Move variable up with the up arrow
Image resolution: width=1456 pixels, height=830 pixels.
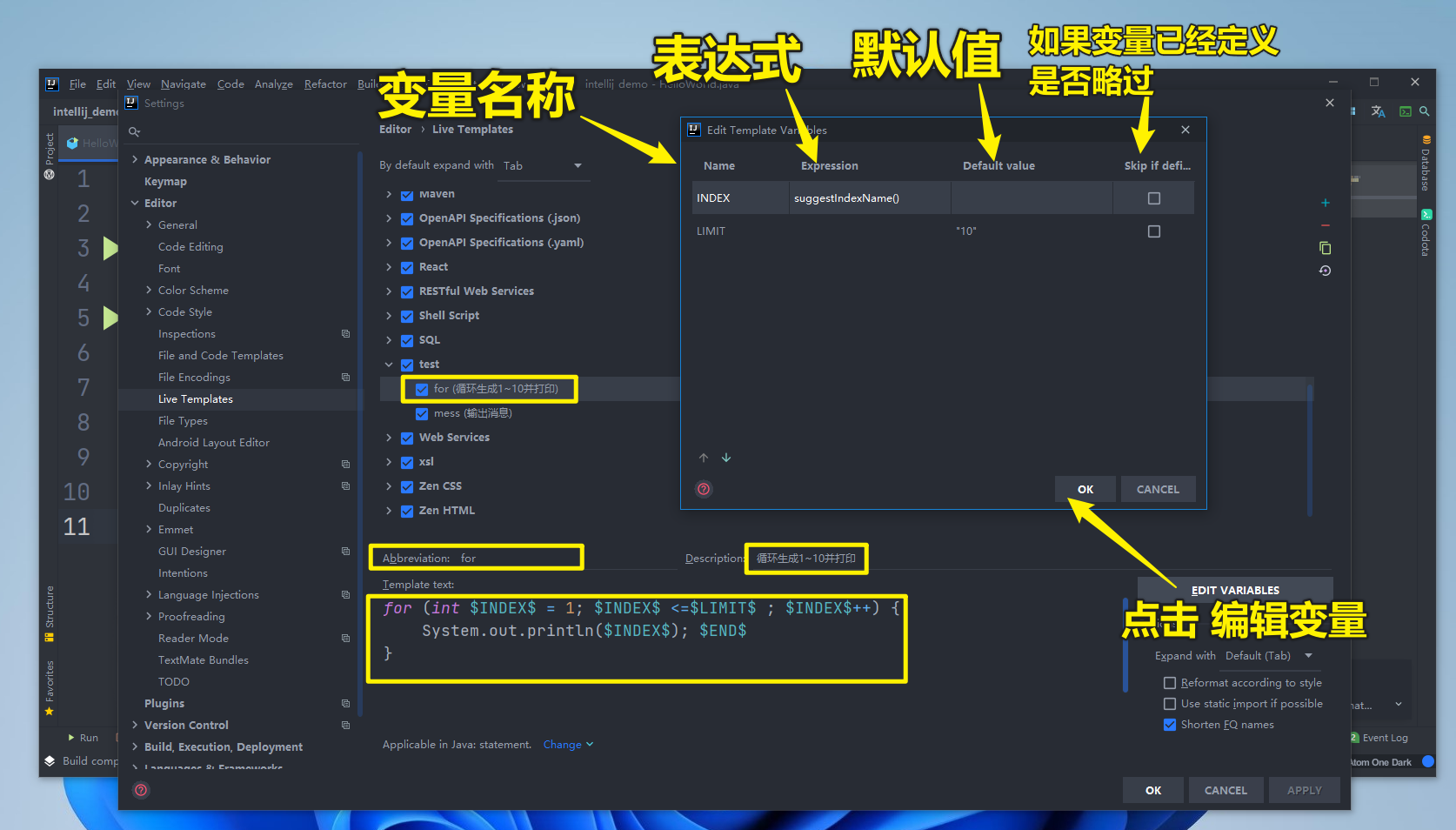tap(704, 458)
